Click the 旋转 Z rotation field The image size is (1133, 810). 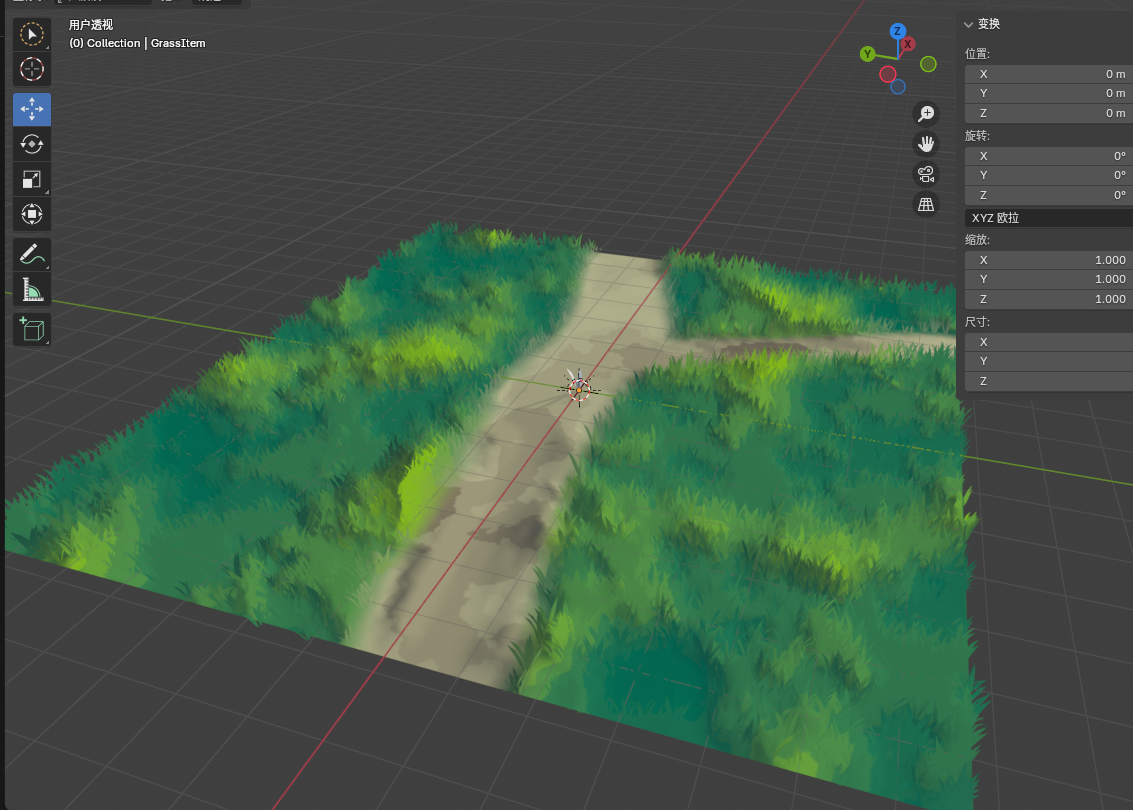coord(1048,194)
